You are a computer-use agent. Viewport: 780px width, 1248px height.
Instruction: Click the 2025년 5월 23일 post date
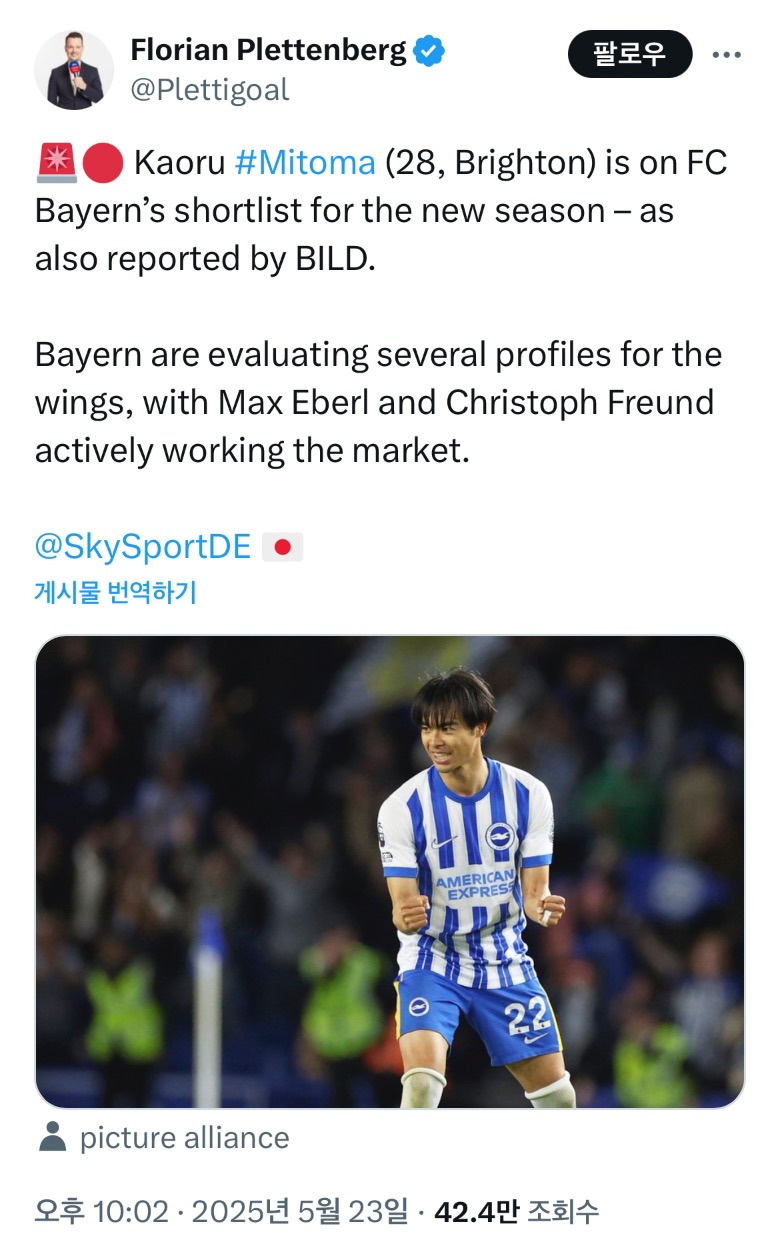coord(300,1213)
